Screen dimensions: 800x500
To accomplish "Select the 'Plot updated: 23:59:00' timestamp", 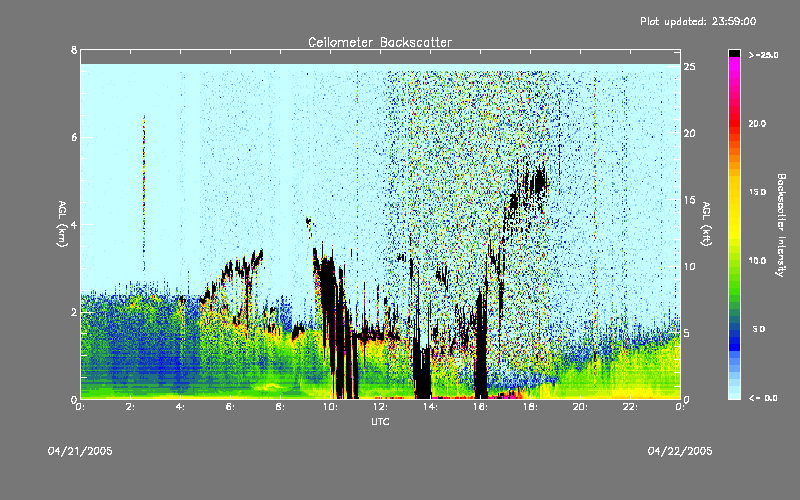I will point(698,21).
